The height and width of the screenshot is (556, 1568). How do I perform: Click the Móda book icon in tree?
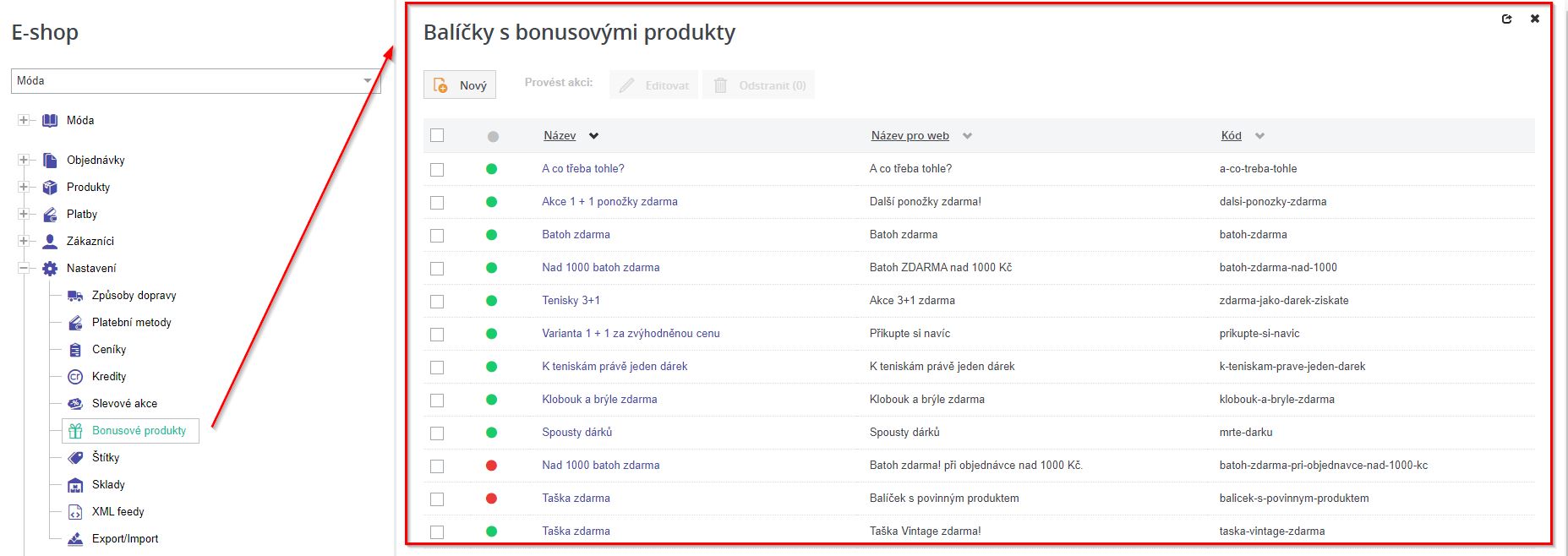coord(50,120)
